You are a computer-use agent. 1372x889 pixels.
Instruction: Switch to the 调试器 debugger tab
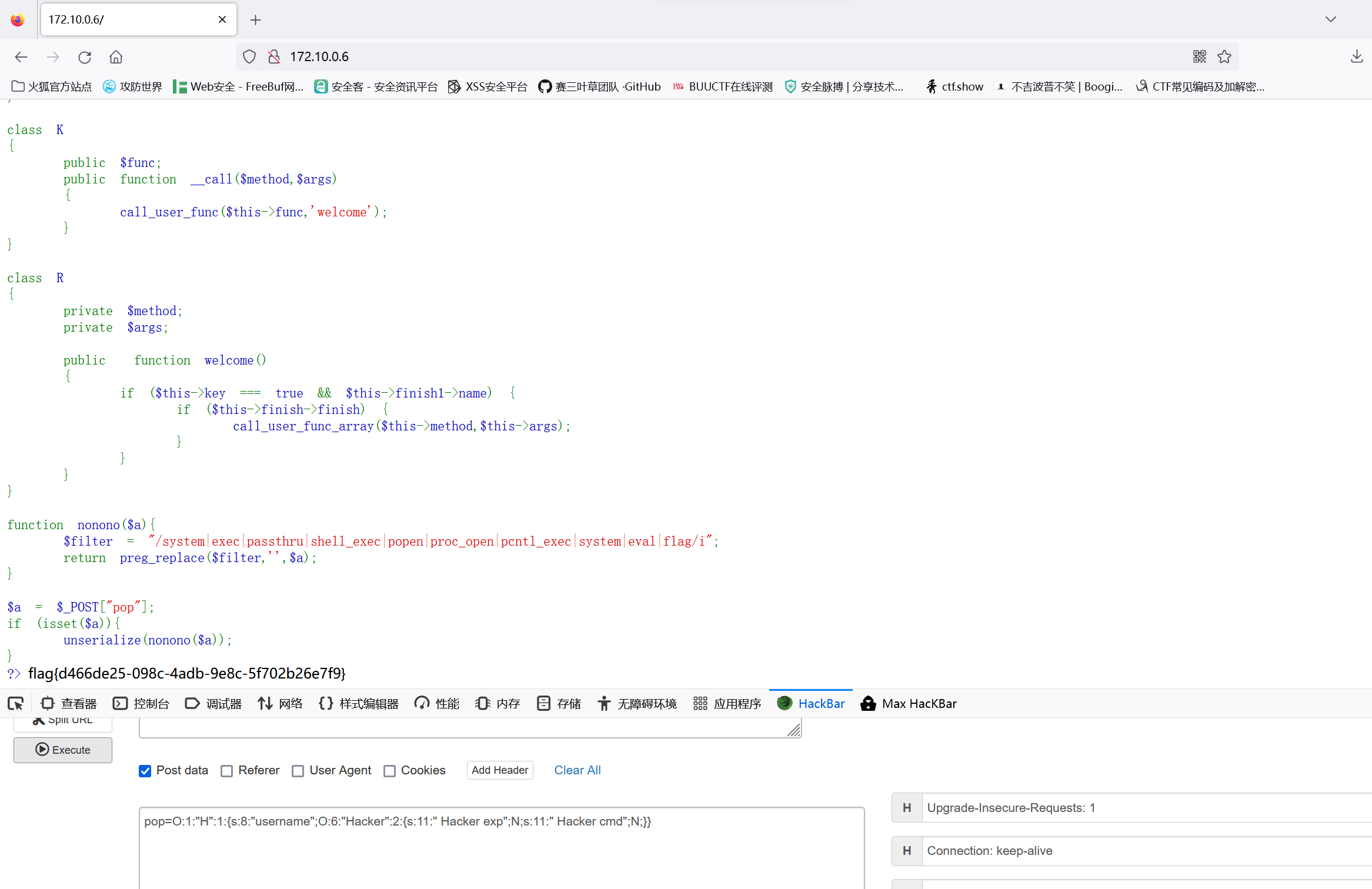pos(213,703)
